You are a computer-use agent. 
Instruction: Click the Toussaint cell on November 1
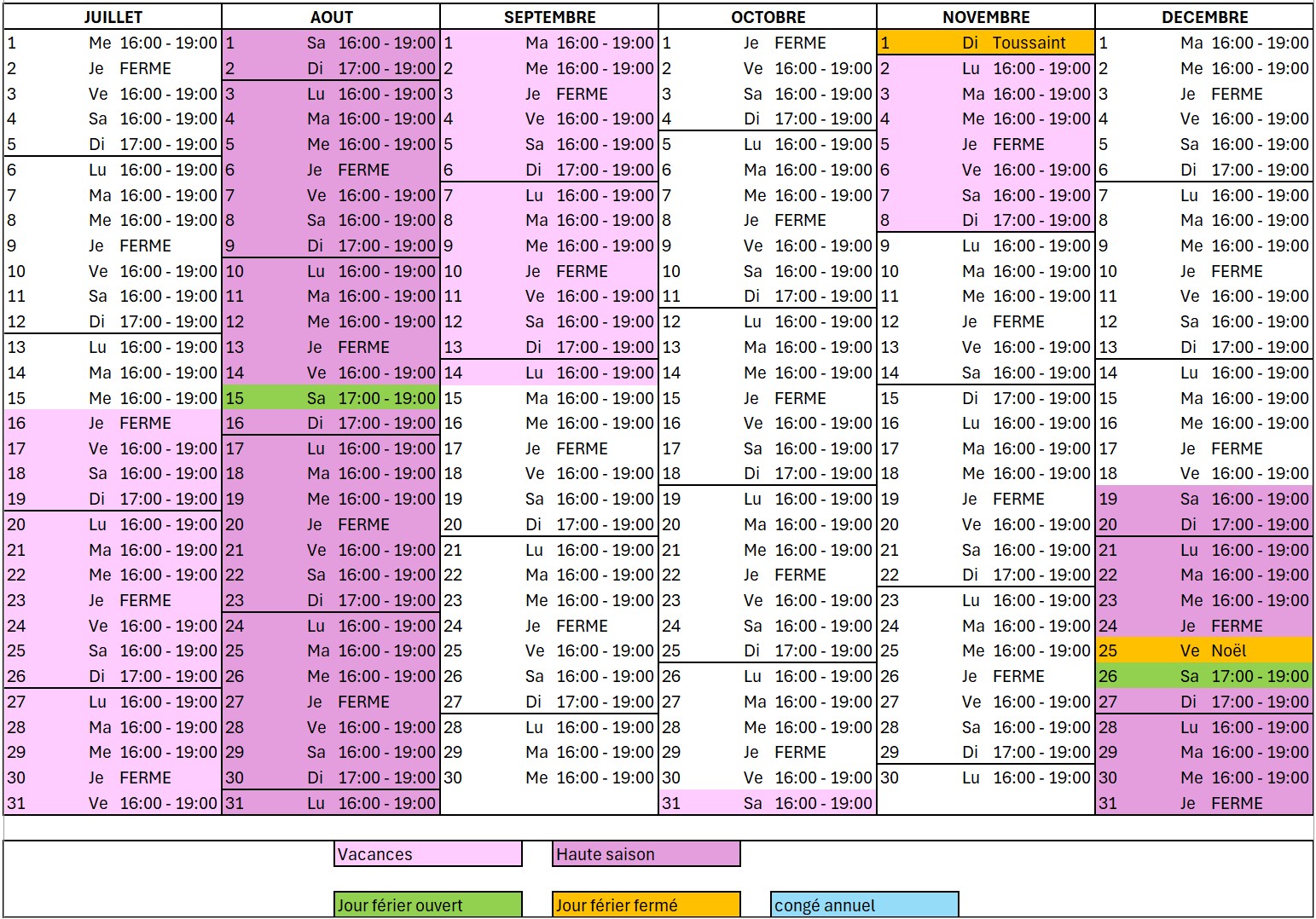1029,43
